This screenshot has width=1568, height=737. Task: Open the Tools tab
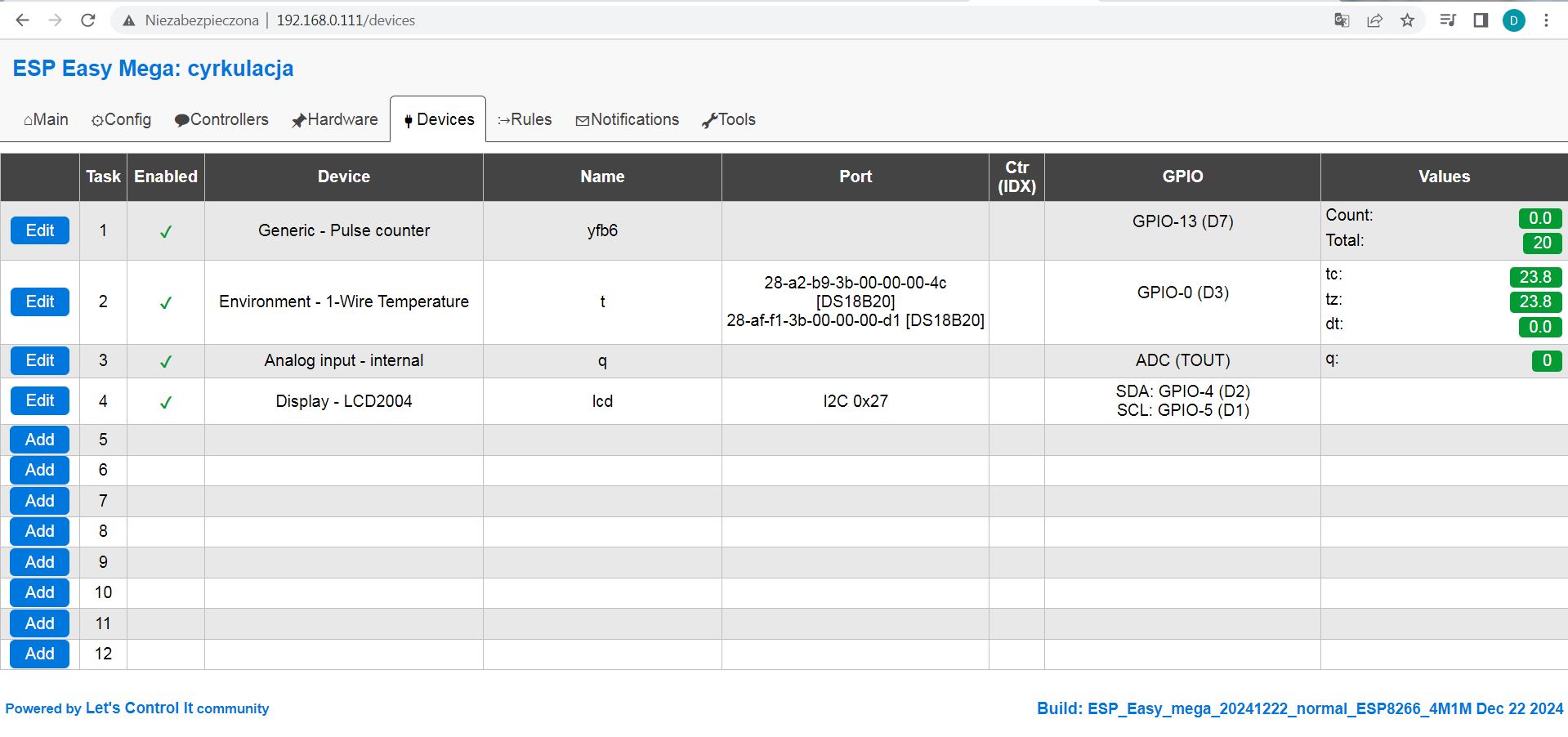(x=729, y=119)
